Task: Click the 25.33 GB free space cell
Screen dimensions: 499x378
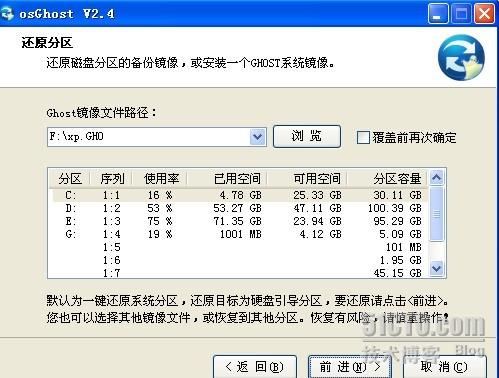Action: (x=317, y=195)
